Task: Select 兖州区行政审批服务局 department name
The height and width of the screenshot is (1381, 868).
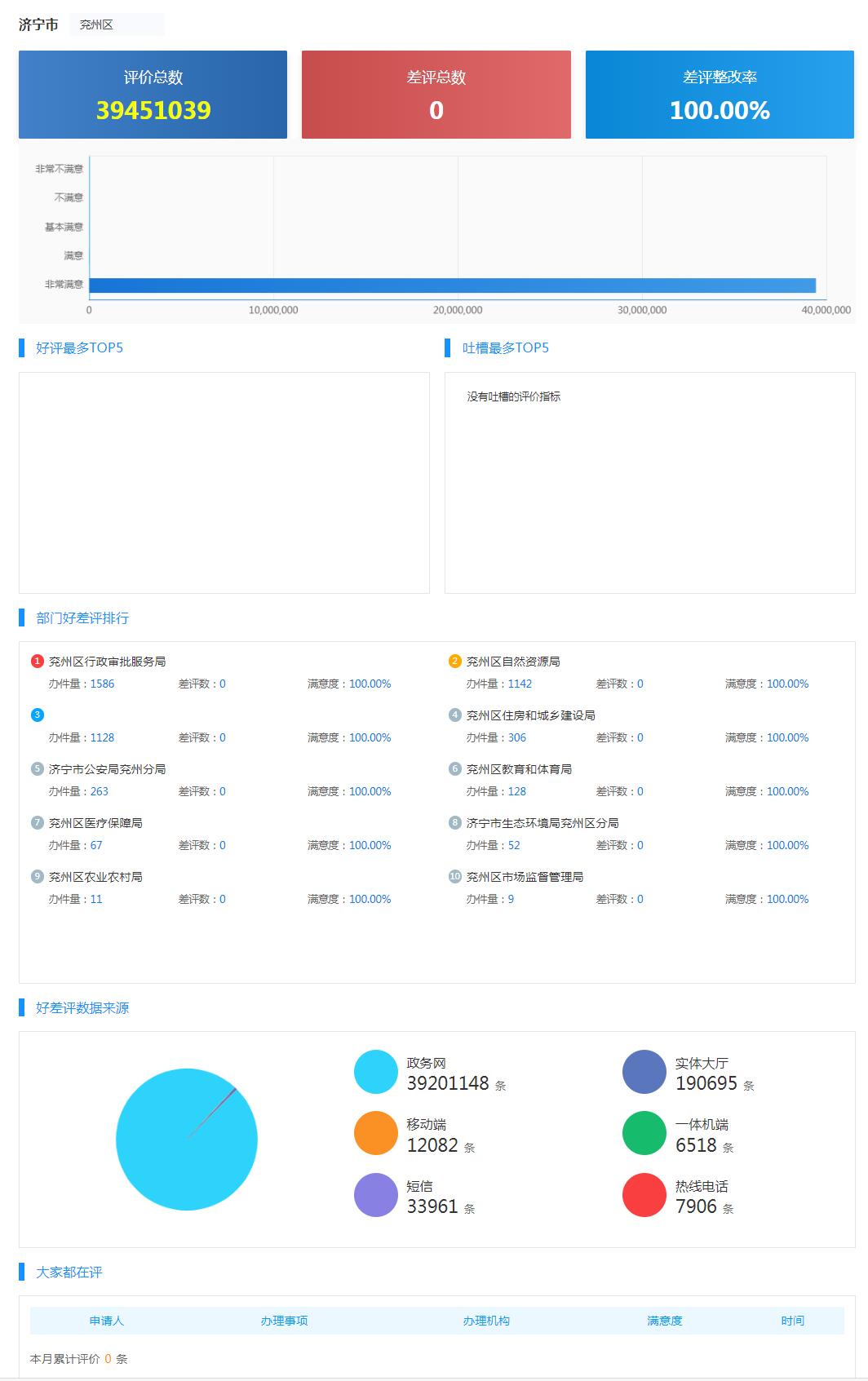Action: (x=107, y=662)
